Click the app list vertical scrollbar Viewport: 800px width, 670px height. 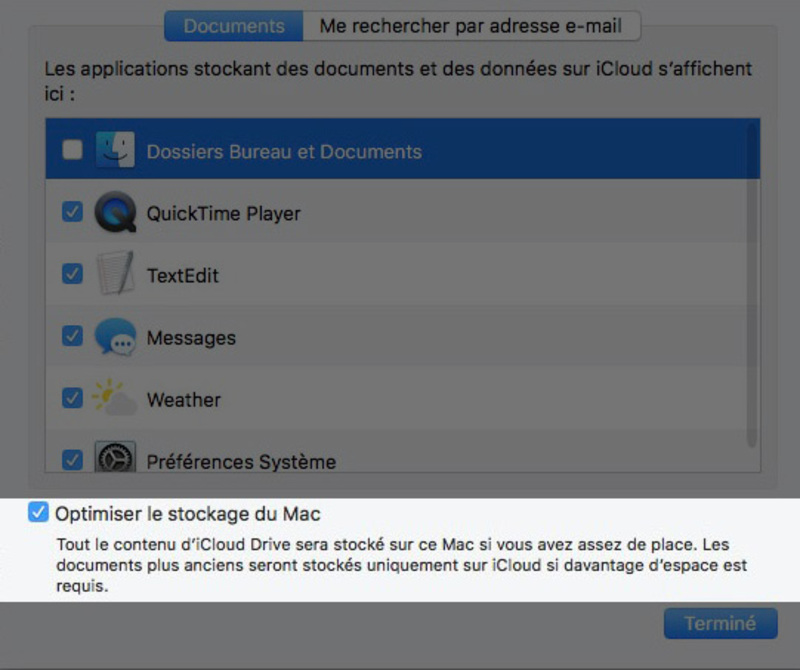tap(751, 286)
